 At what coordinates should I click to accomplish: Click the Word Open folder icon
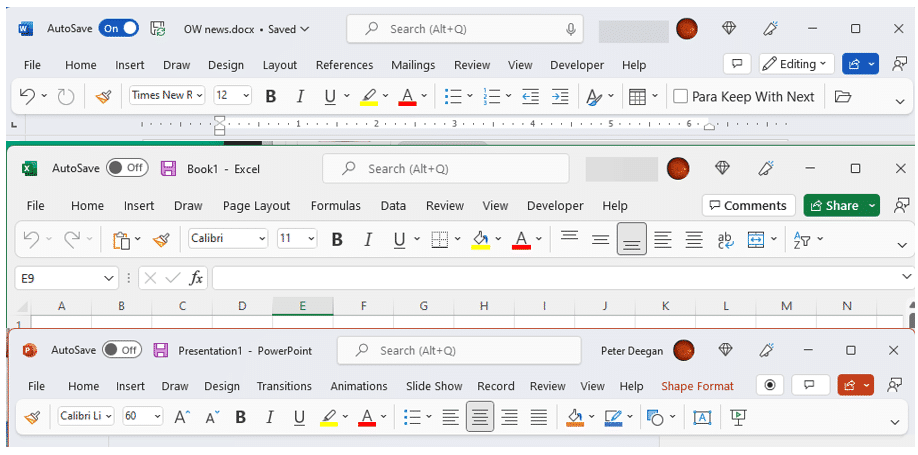[842, 97]
